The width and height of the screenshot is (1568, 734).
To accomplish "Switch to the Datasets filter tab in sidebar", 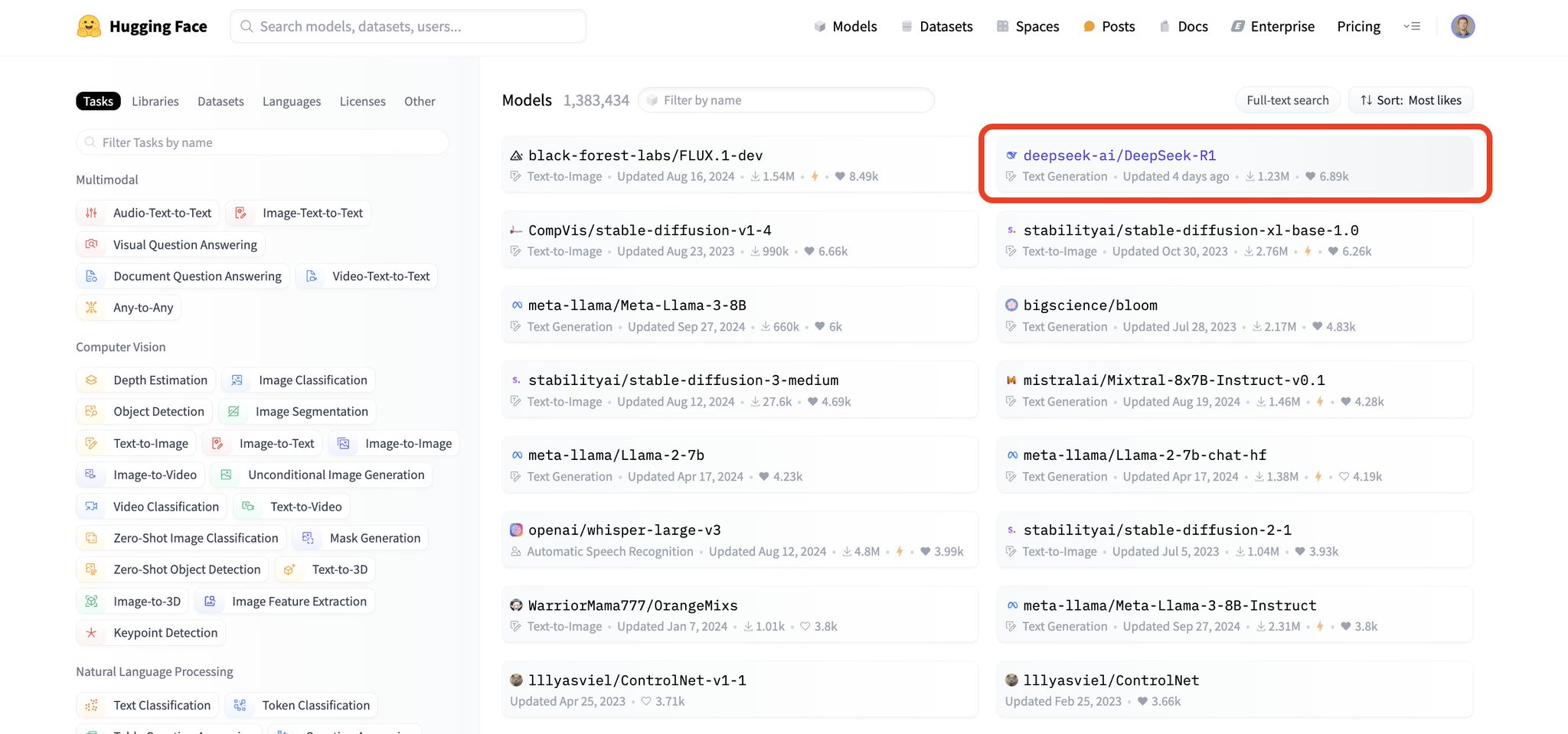I will click(220, 101).
